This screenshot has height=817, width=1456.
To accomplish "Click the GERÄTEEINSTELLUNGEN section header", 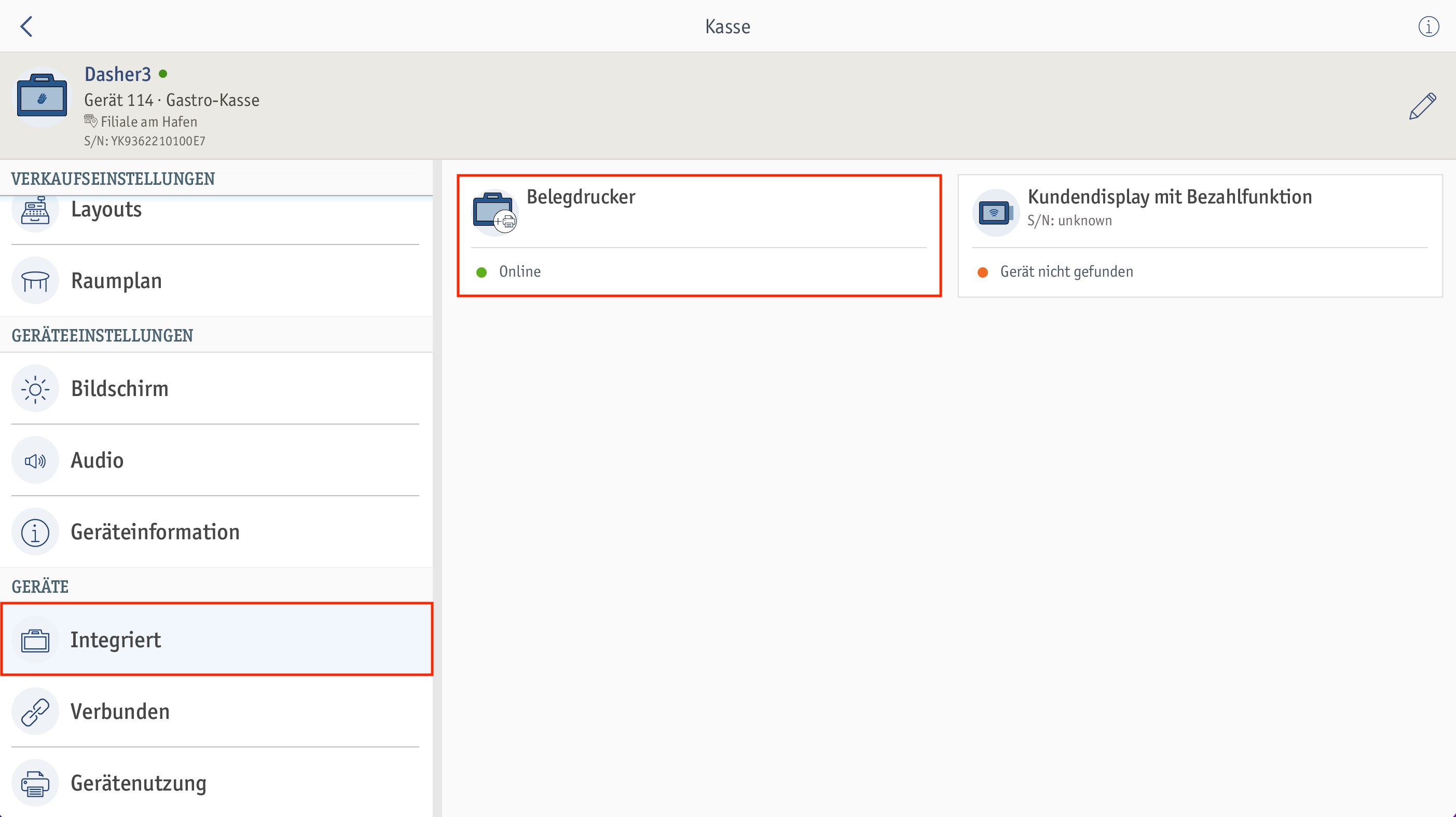I will tap(102, 335).
